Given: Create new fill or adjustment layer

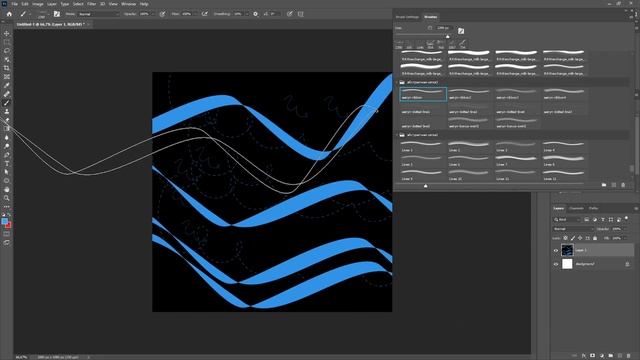Looking at the screenshot, I should click(602, 356).
